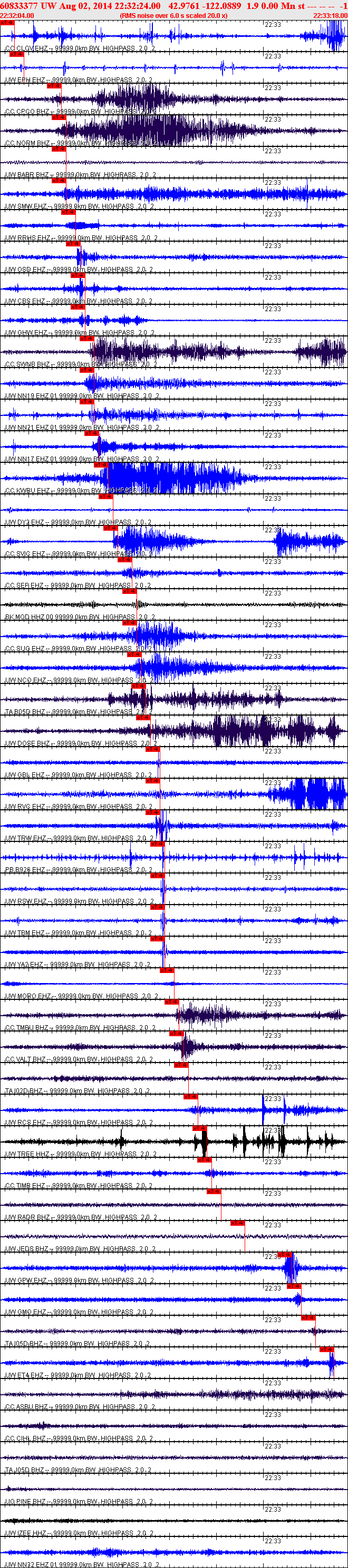Select the UW OSD EHZ trace label
348x1568 pixels.
[x=79, y=270]
